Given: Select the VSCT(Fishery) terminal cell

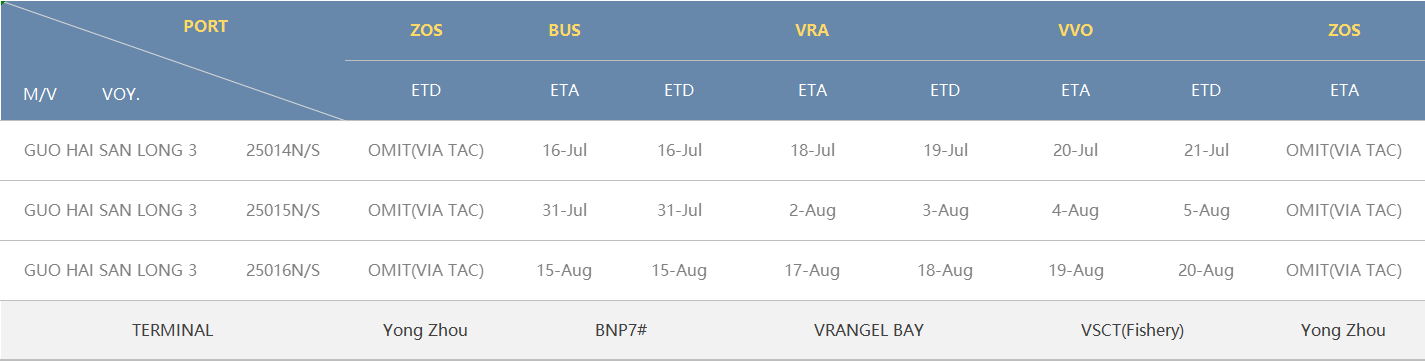Looking at the screenshot, I should pos(1132,331).
